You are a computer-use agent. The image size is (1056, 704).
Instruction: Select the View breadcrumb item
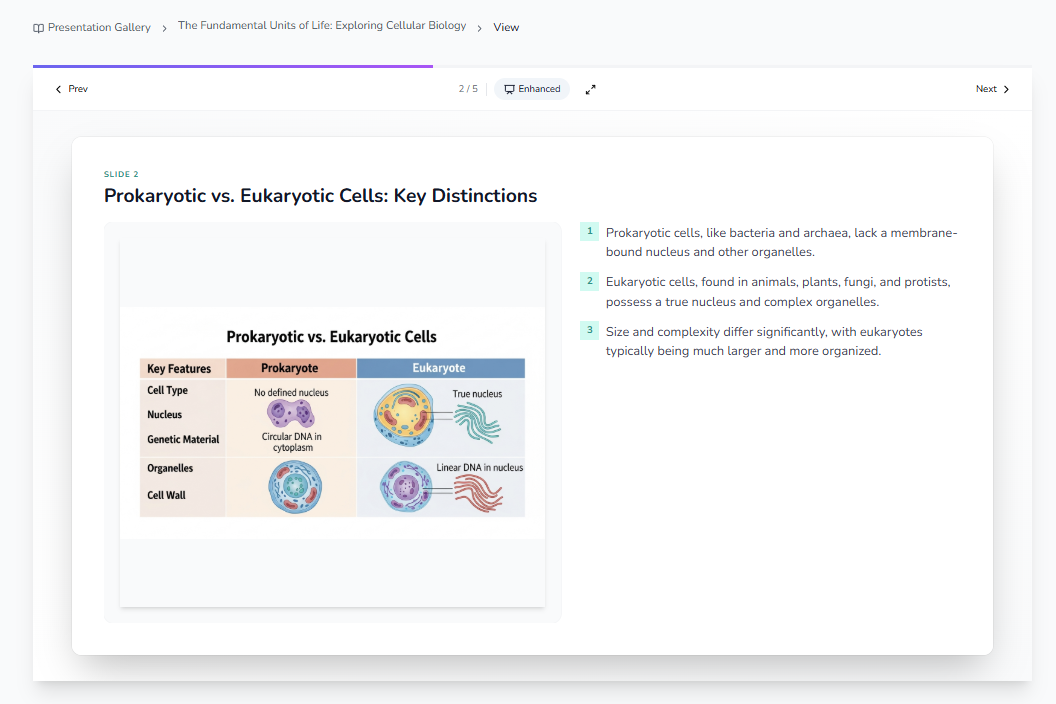coord(506,28)
